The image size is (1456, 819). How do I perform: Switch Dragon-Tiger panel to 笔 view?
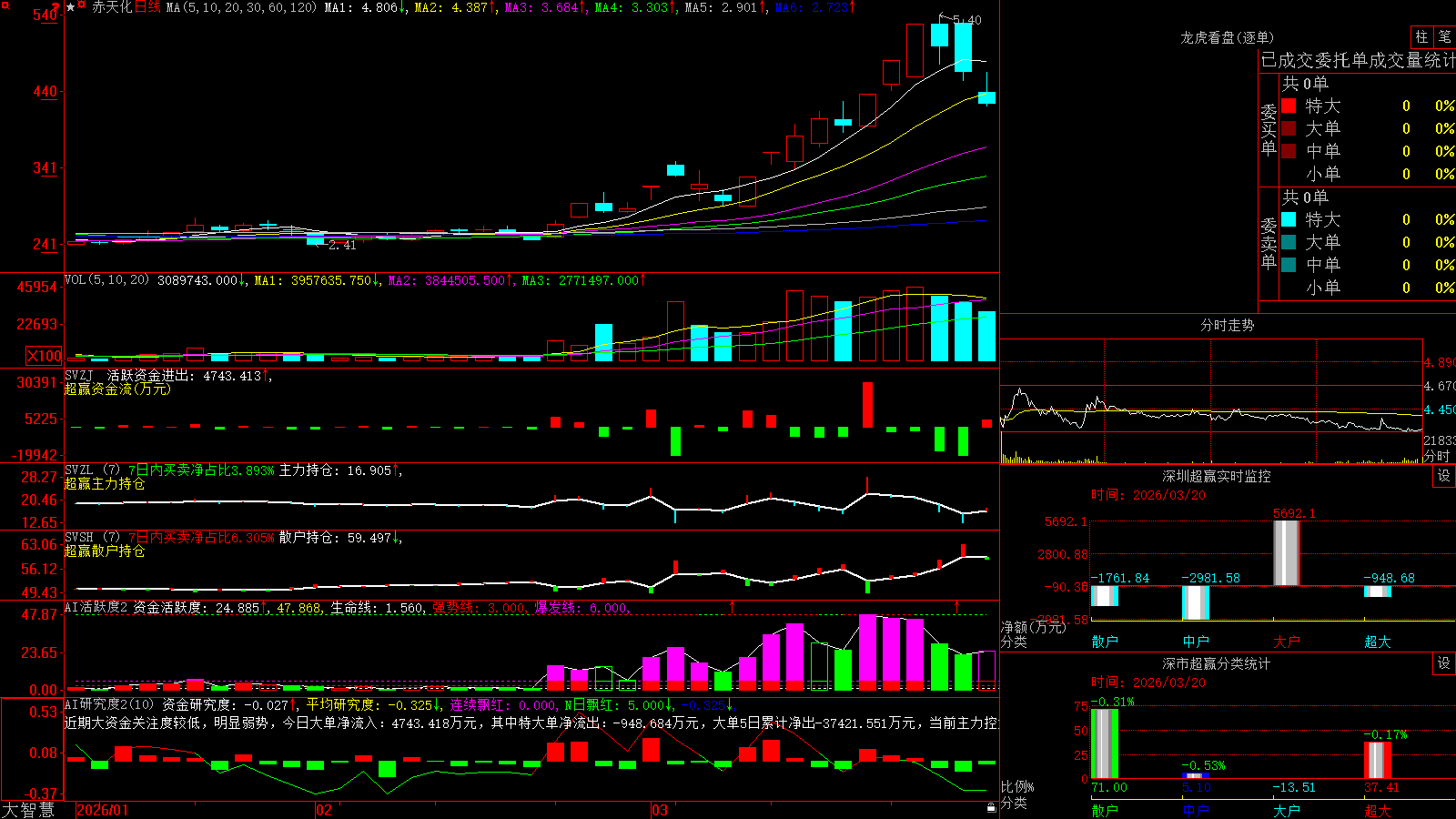point(1444,37)
